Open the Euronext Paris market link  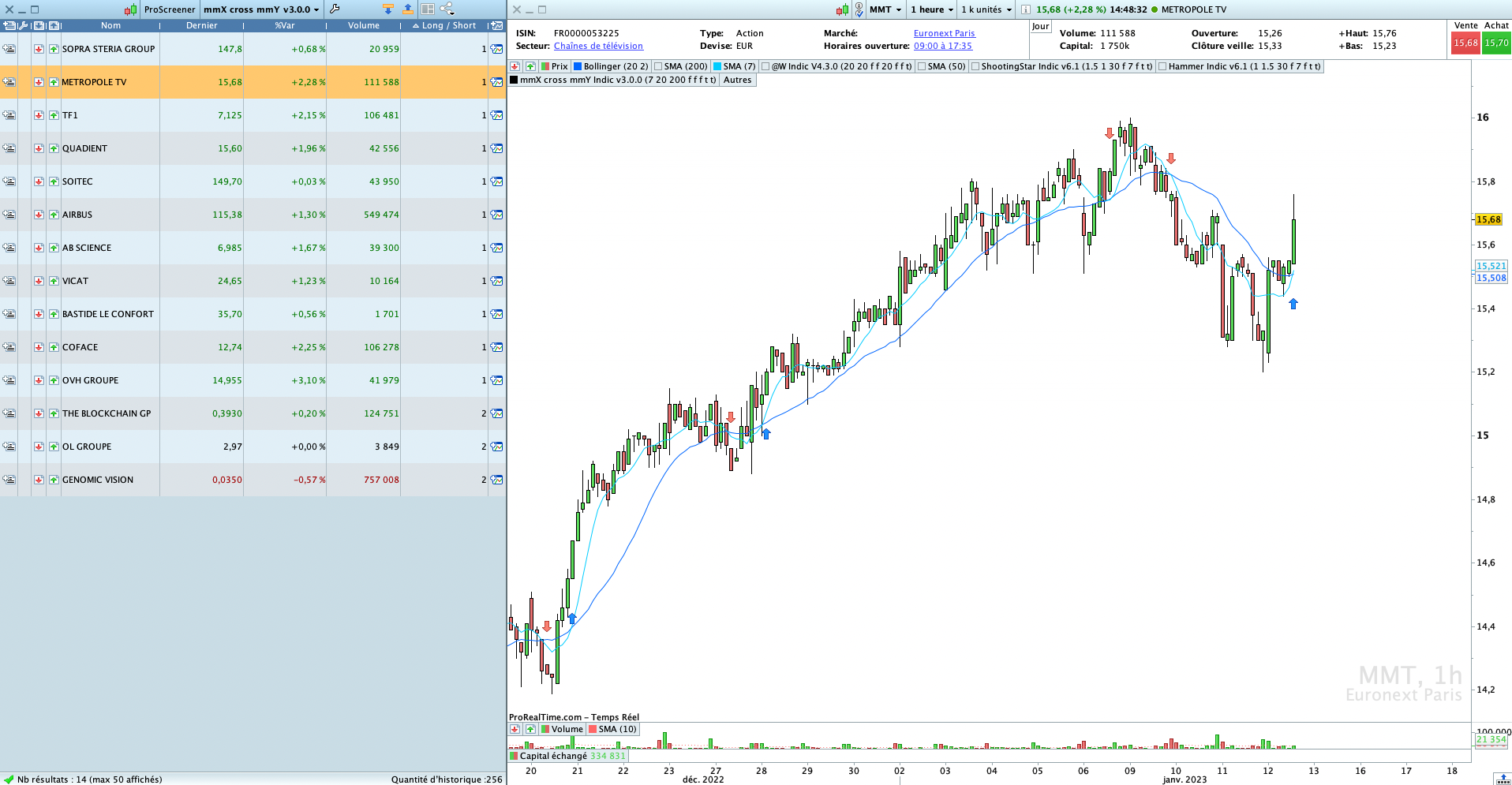tap(945, 33)
